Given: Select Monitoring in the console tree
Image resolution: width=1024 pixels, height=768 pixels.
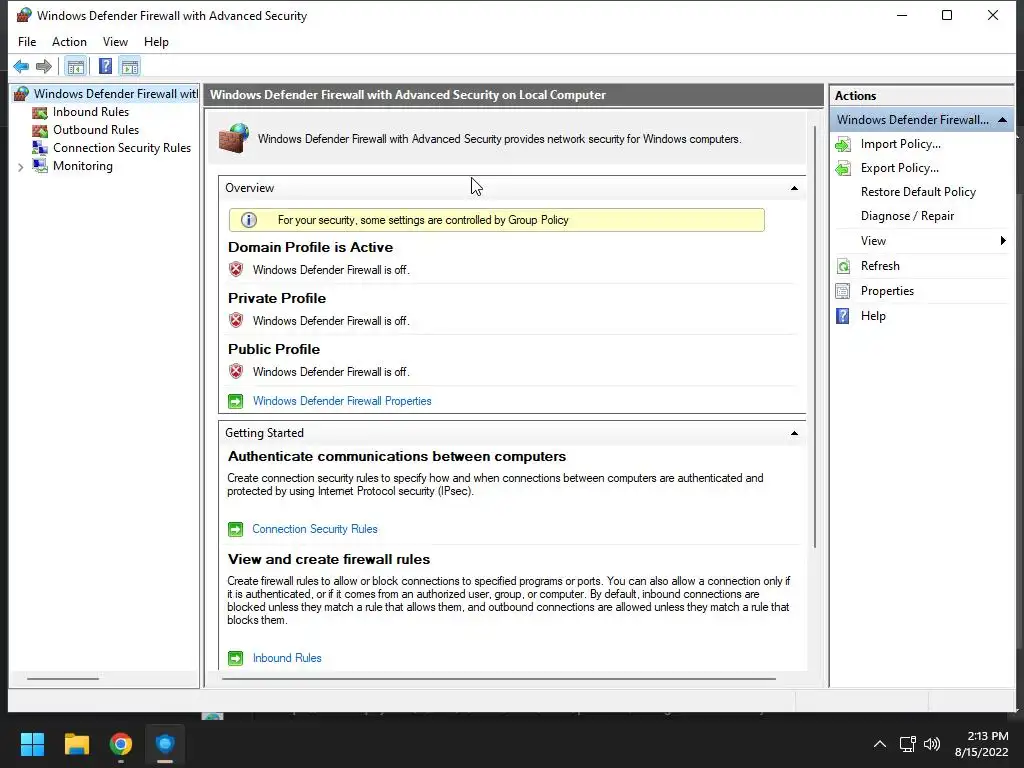Looking at the screenshot, I should pos(83,166).
